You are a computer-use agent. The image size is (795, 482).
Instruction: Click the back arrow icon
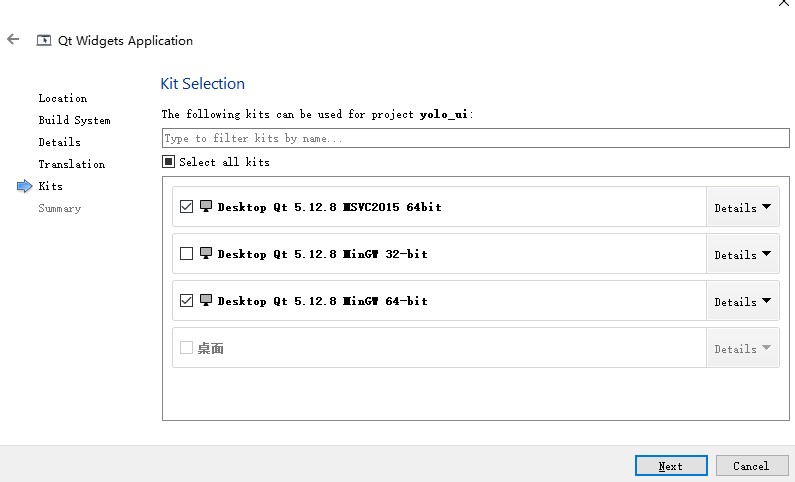point(12,40)
